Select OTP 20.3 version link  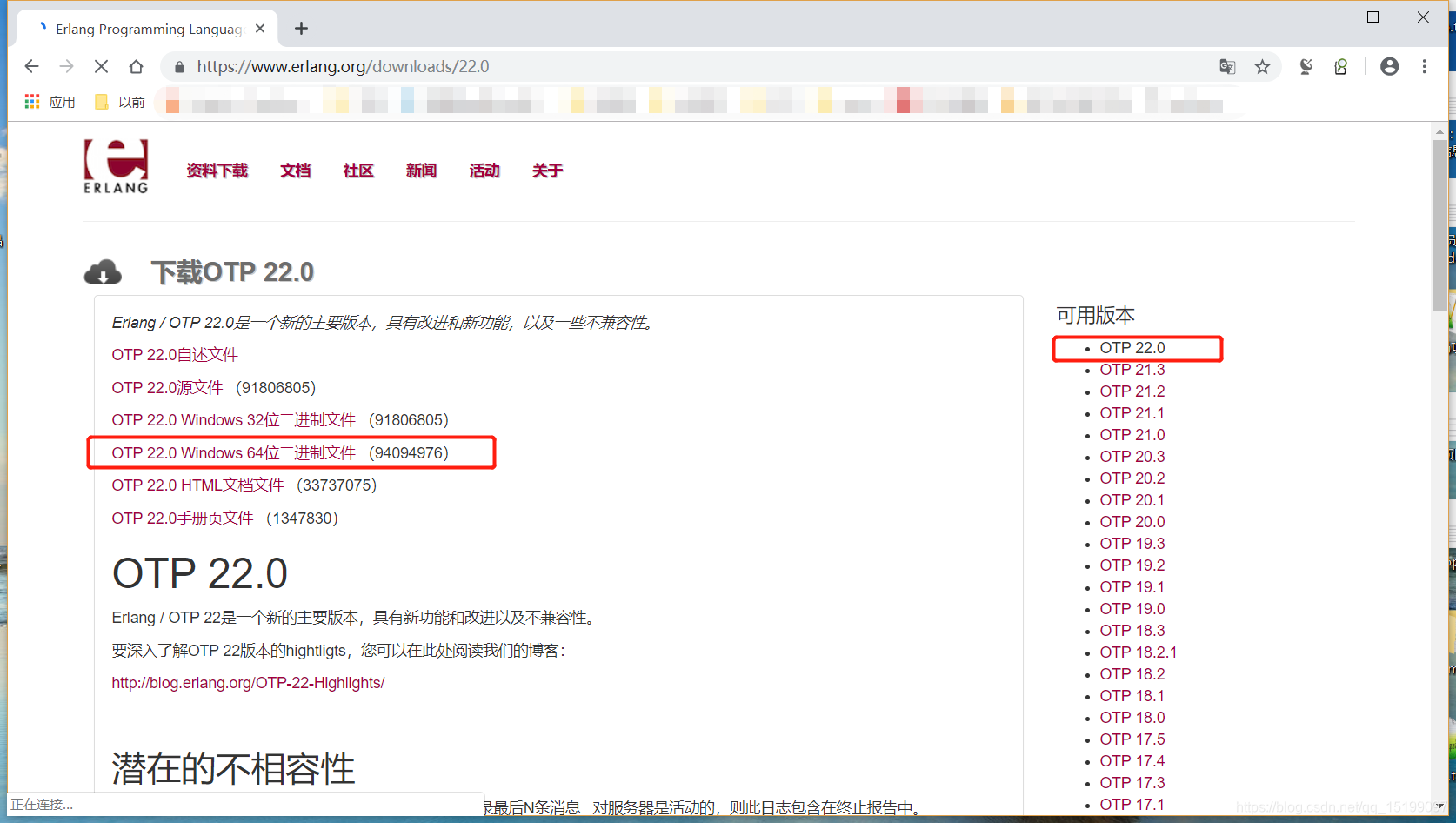pos(1132,457)
